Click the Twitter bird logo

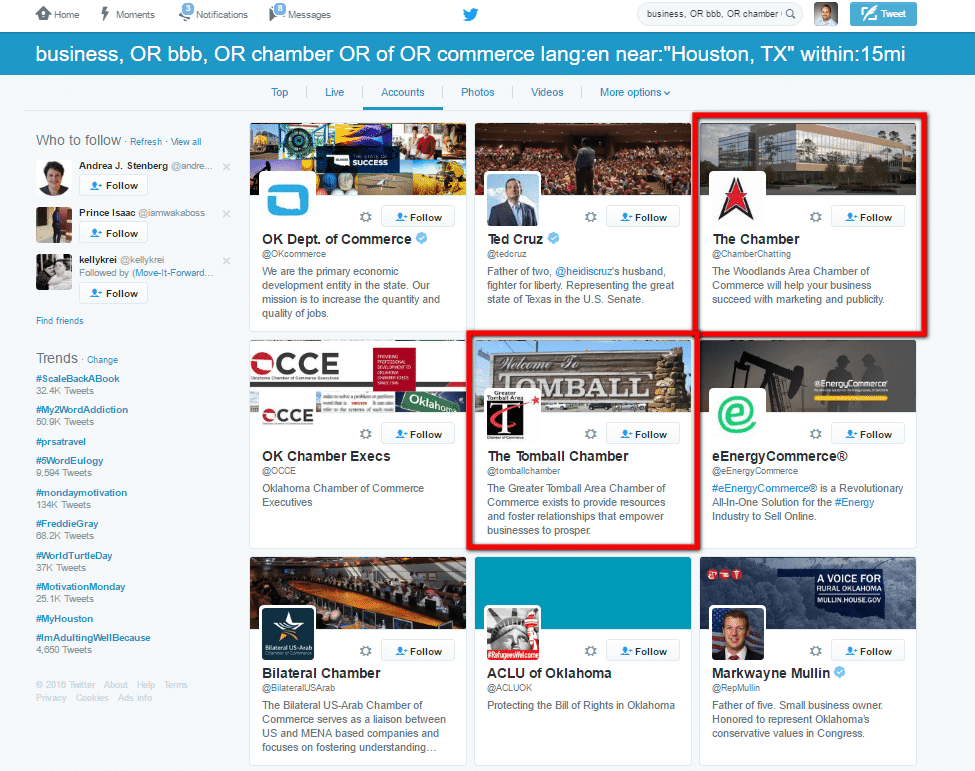[x=470, y=14]
